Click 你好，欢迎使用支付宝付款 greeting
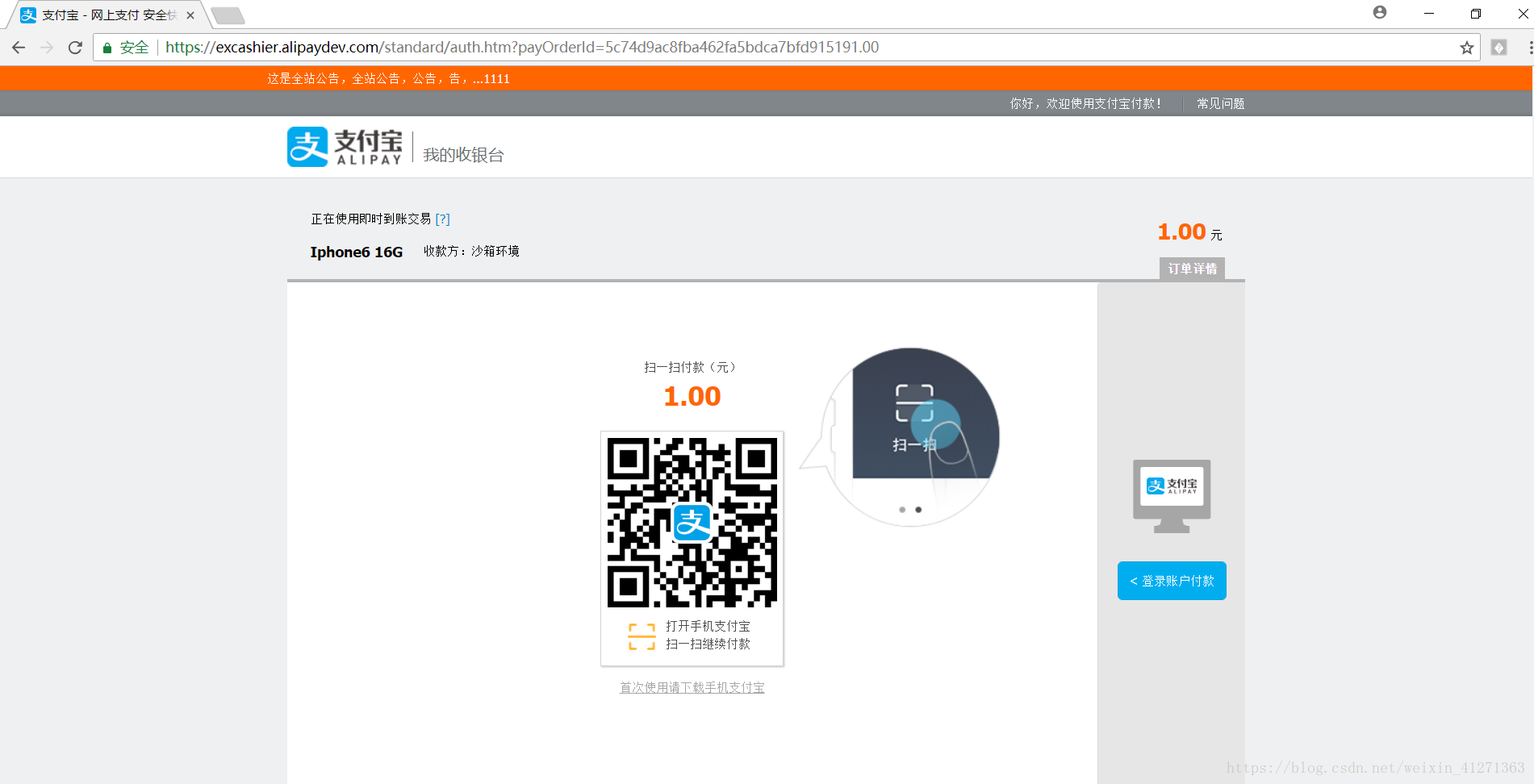The height and width of the screenshot is (784, 1534). point(1085,103)
